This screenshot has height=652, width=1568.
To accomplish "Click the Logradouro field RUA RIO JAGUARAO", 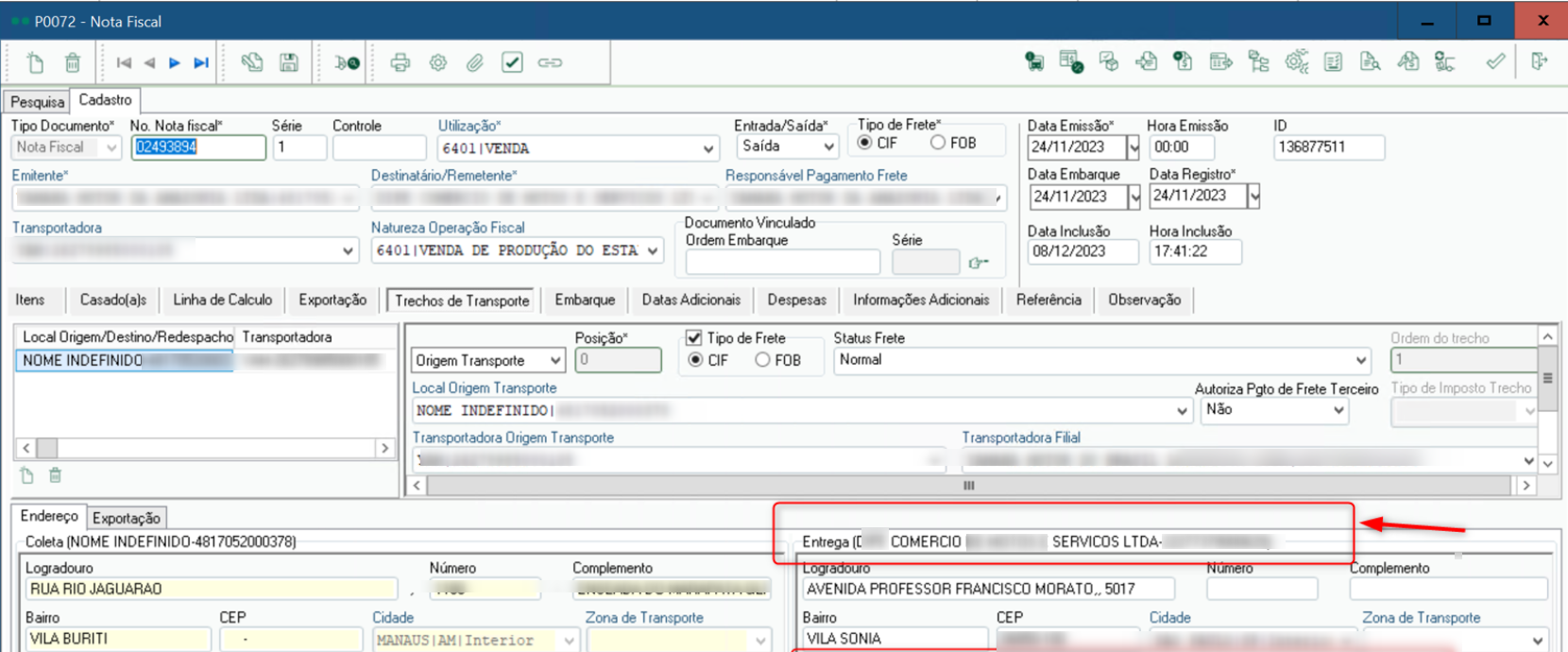I will (211, 589).
